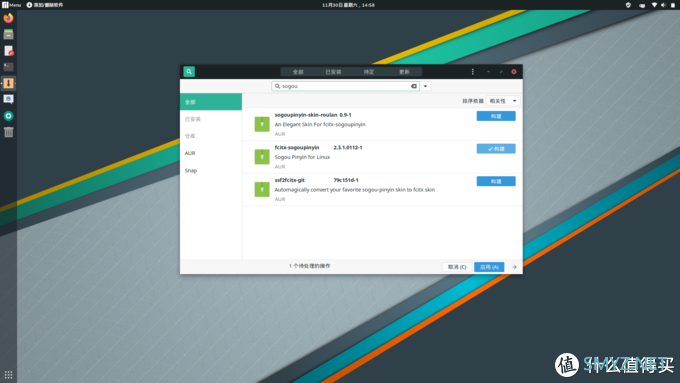Switch to the 已安装 tab in header
680x383 pixels.
pyautogui.click(x=333, y=72)
